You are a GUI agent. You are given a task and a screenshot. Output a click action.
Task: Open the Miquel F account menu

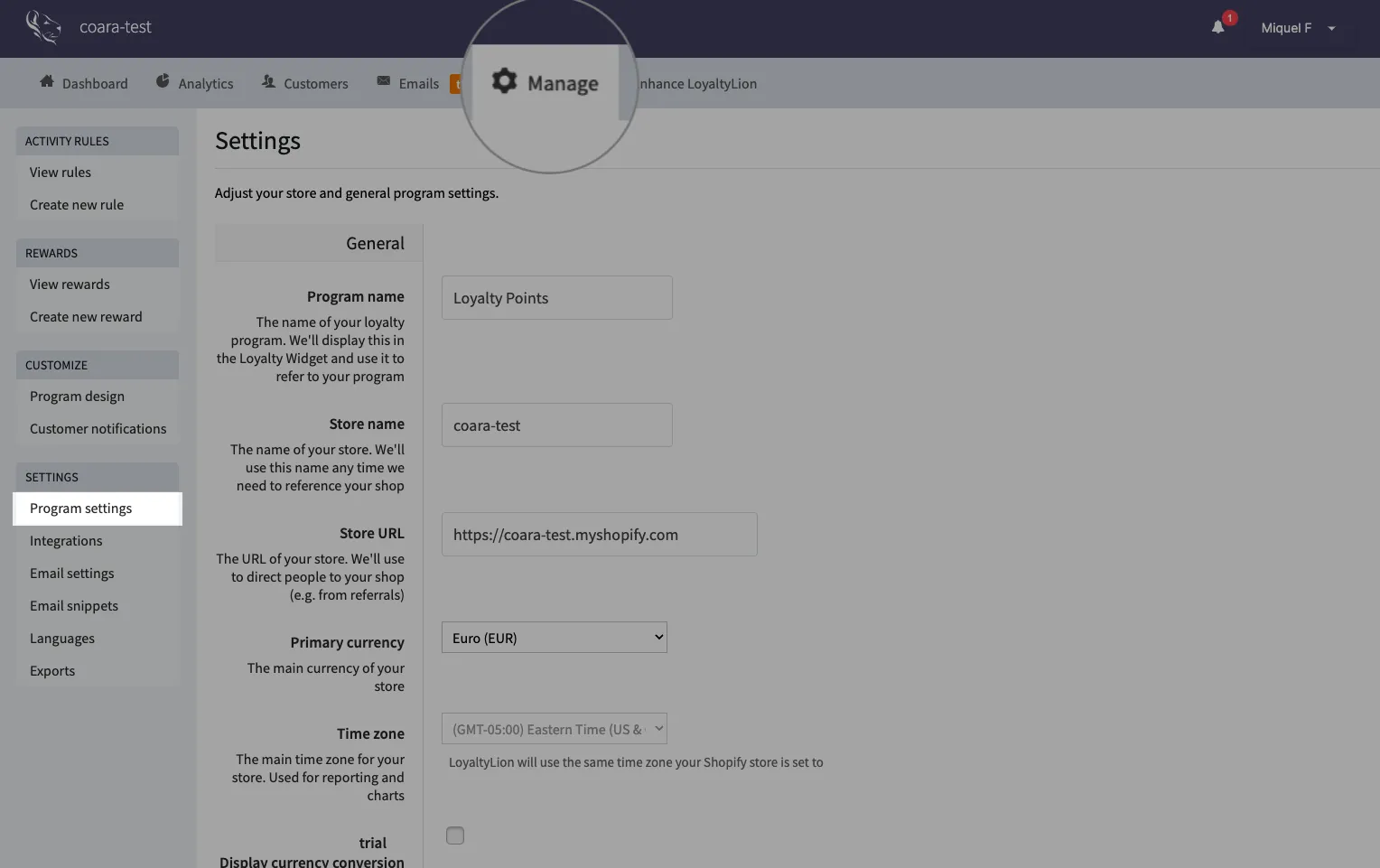pos(1297,28)
